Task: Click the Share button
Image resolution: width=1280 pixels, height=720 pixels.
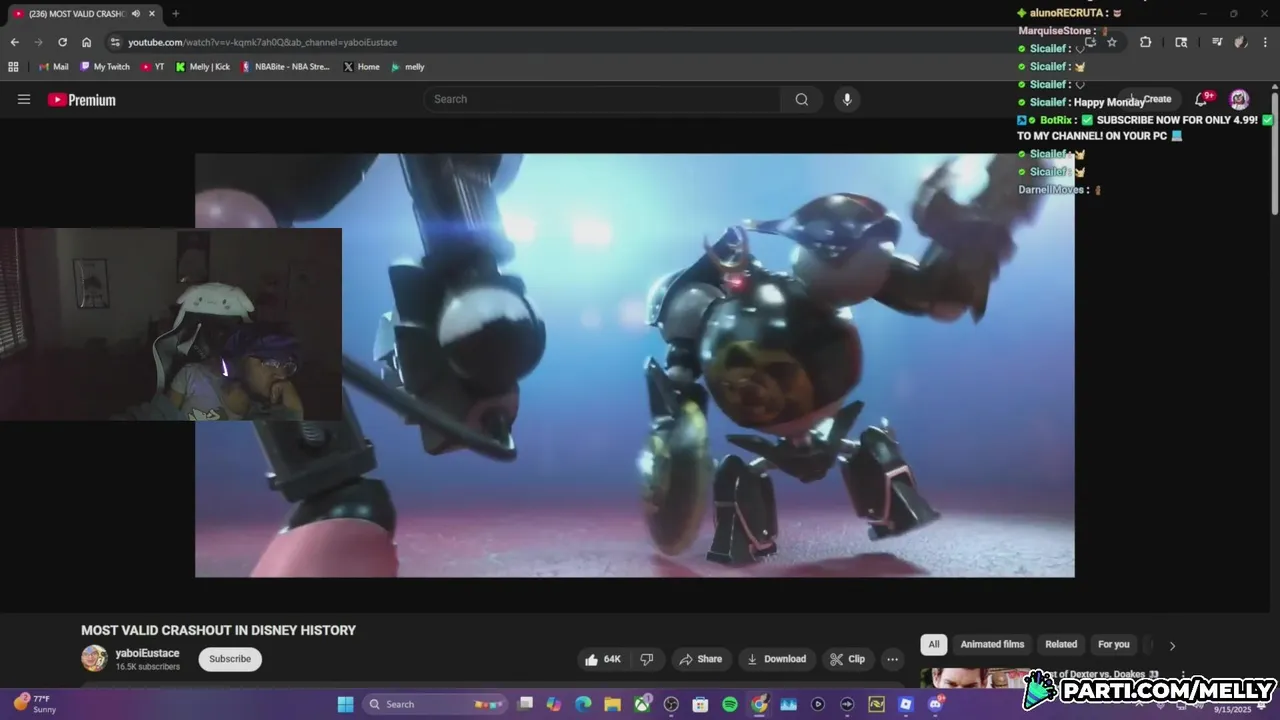Action: coord(700,659)
